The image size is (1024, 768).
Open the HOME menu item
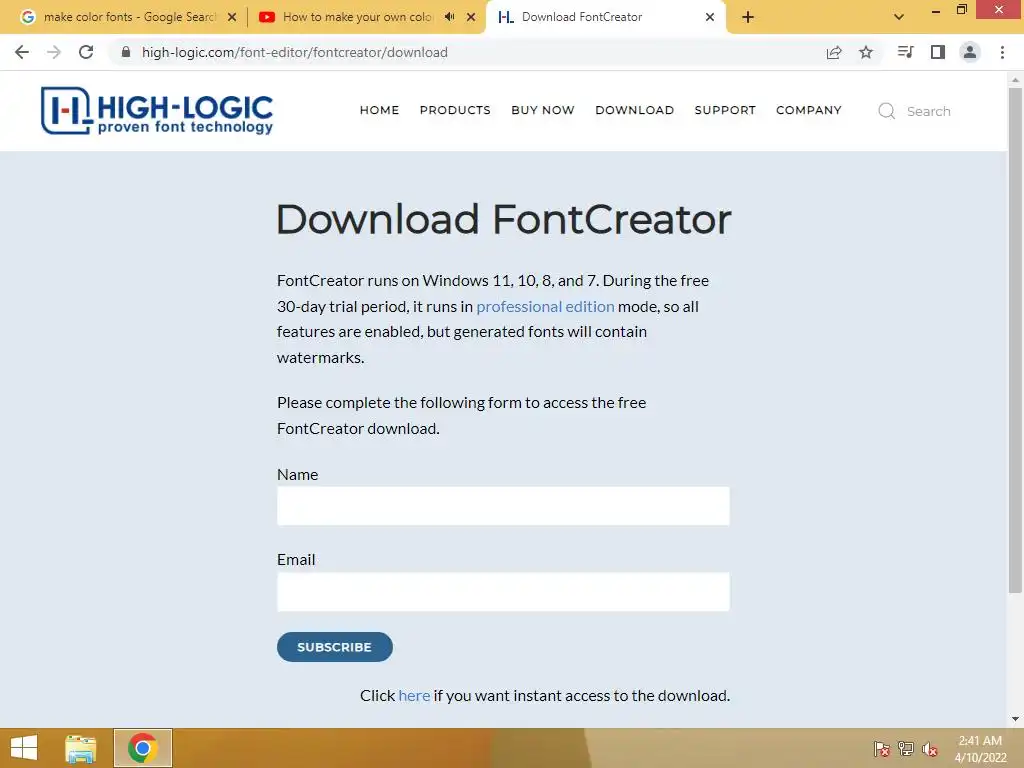pos(379,110)
